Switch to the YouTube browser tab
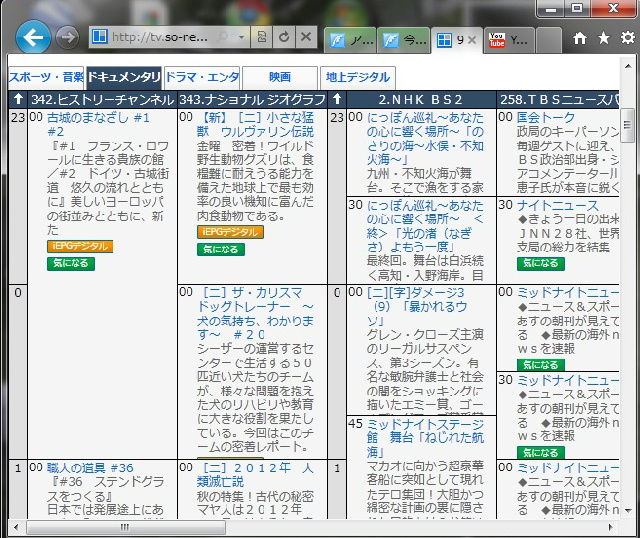640x538 pixels. tap(509, 40)
